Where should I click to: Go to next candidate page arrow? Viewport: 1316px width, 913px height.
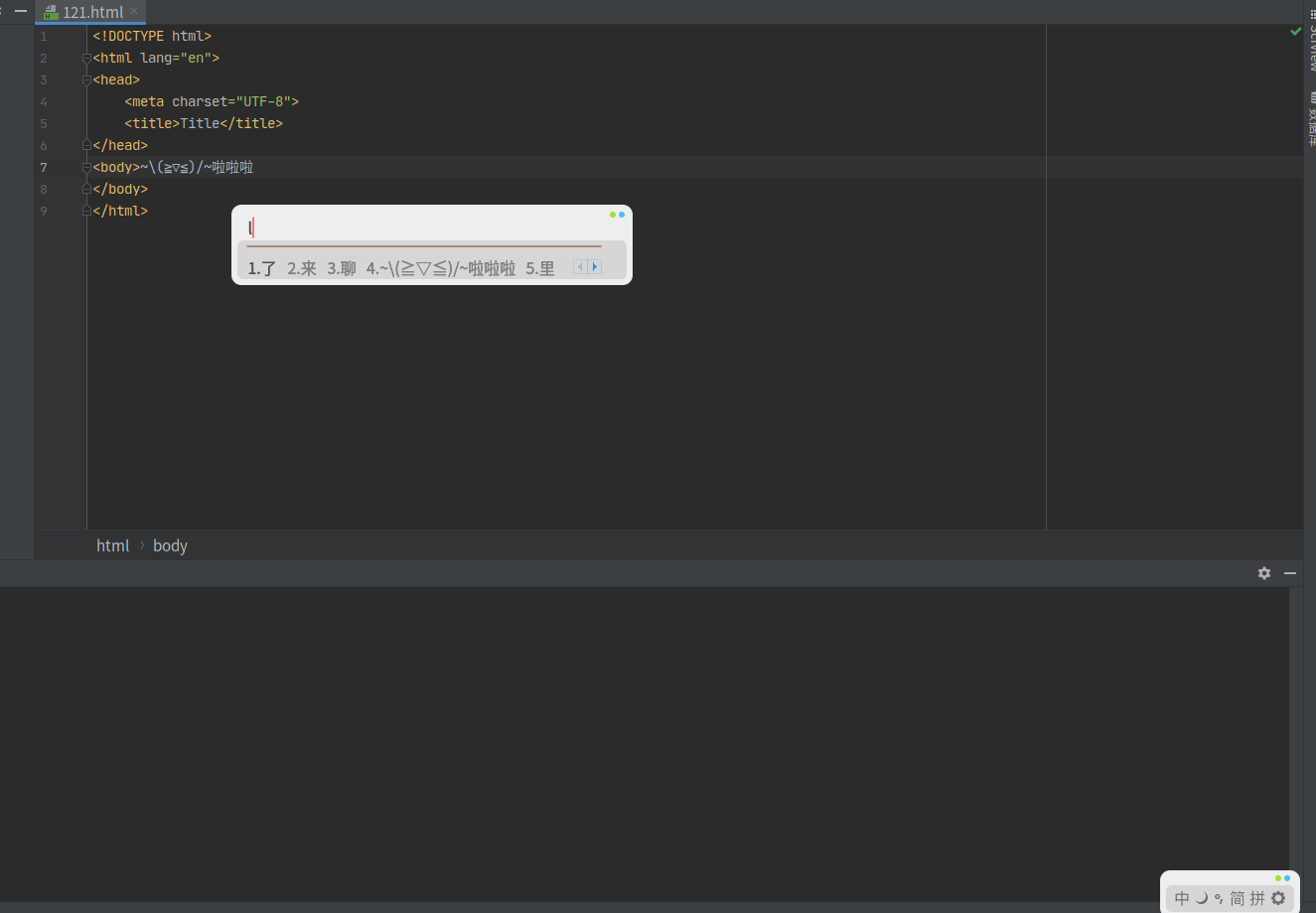point(595,267)
